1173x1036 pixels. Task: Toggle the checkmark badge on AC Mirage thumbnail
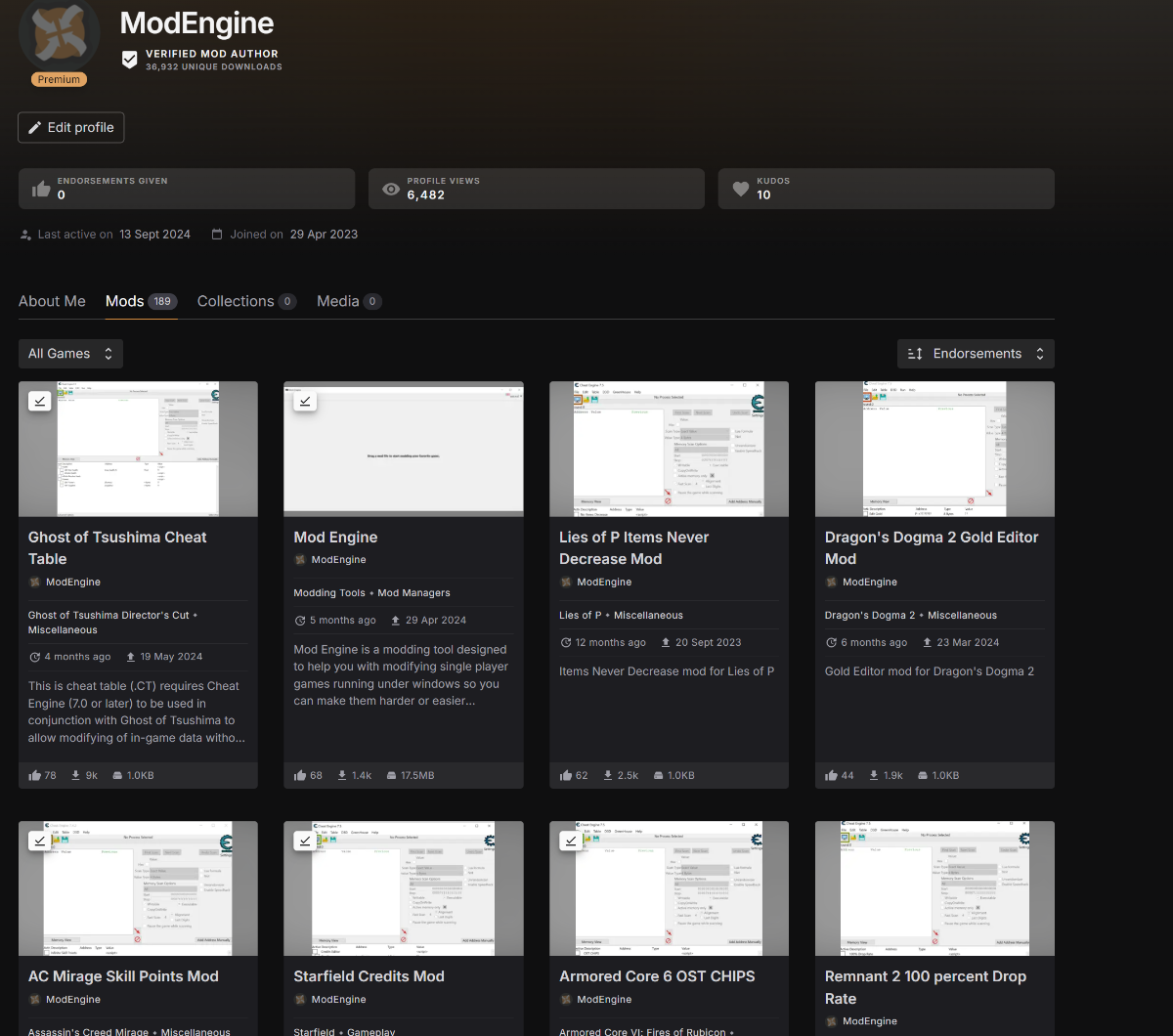40,841
